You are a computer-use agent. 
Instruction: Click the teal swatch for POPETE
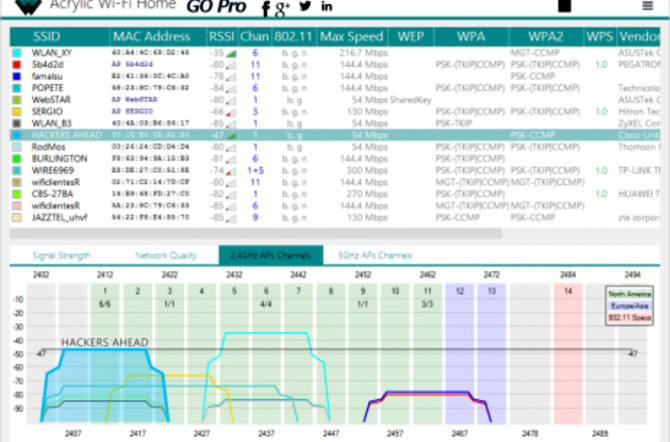tap(17, 88)
